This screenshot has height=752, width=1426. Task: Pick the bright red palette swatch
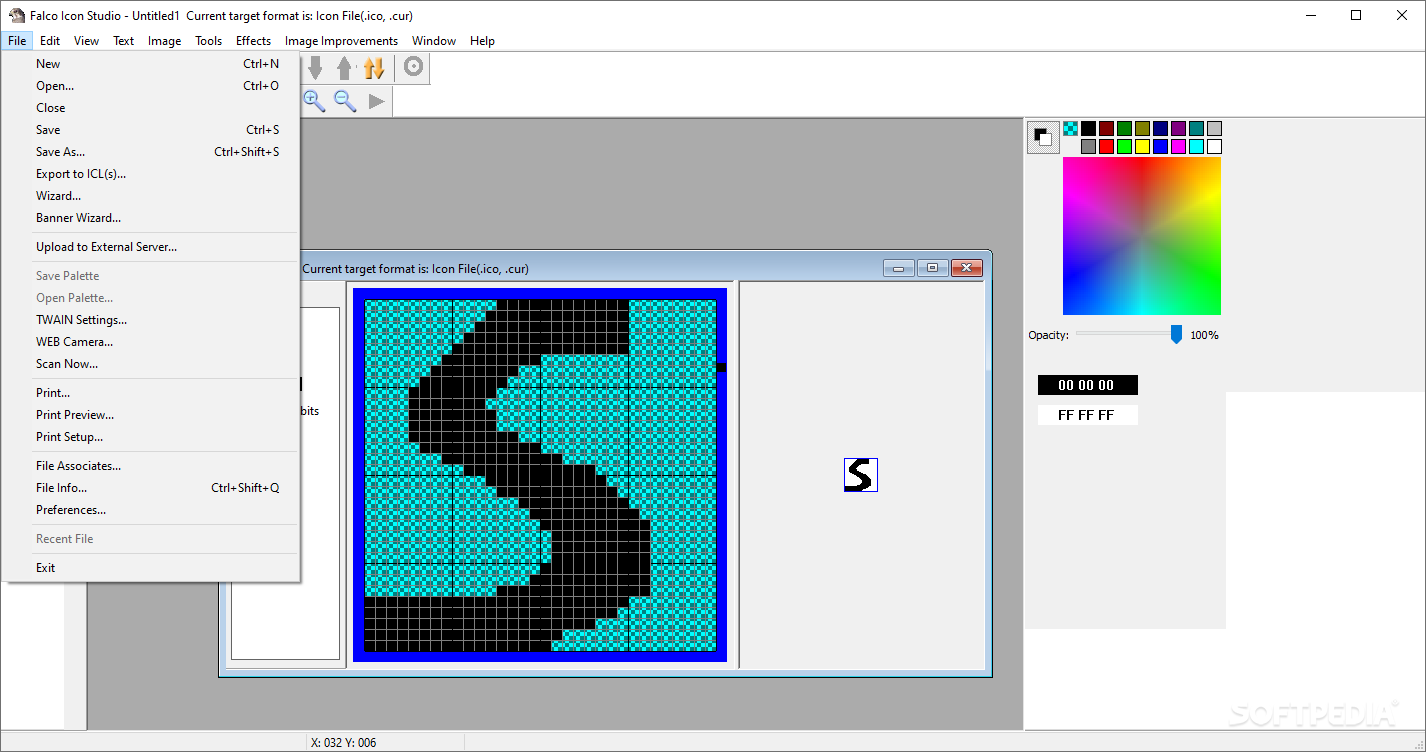point(1106,146)
